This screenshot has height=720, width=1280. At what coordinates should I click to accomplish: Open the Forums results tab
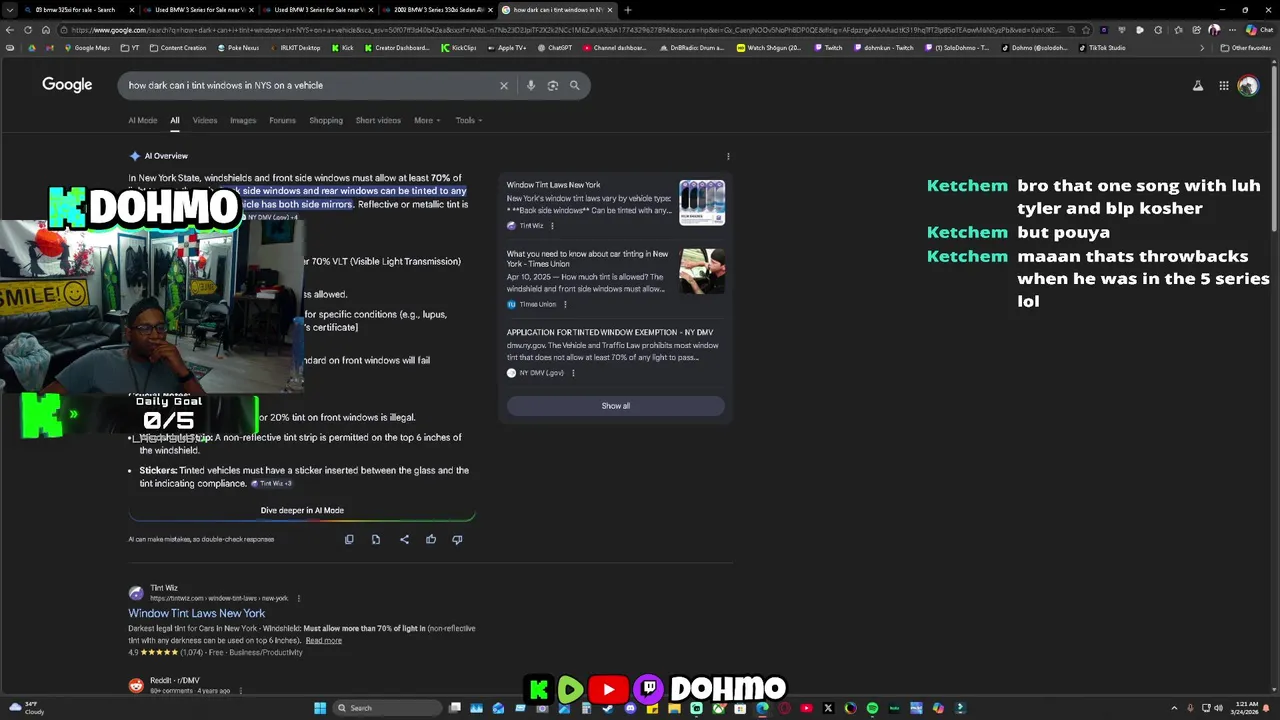[282, 120]
